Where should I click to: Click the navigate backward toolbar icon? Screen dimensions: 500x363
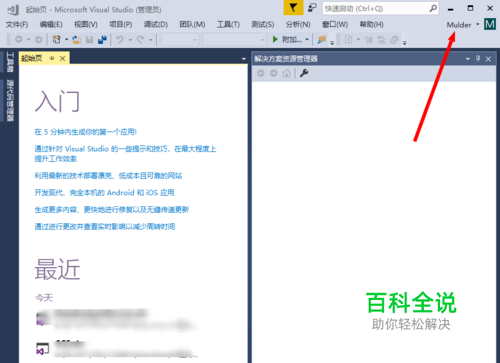[19, 40]
